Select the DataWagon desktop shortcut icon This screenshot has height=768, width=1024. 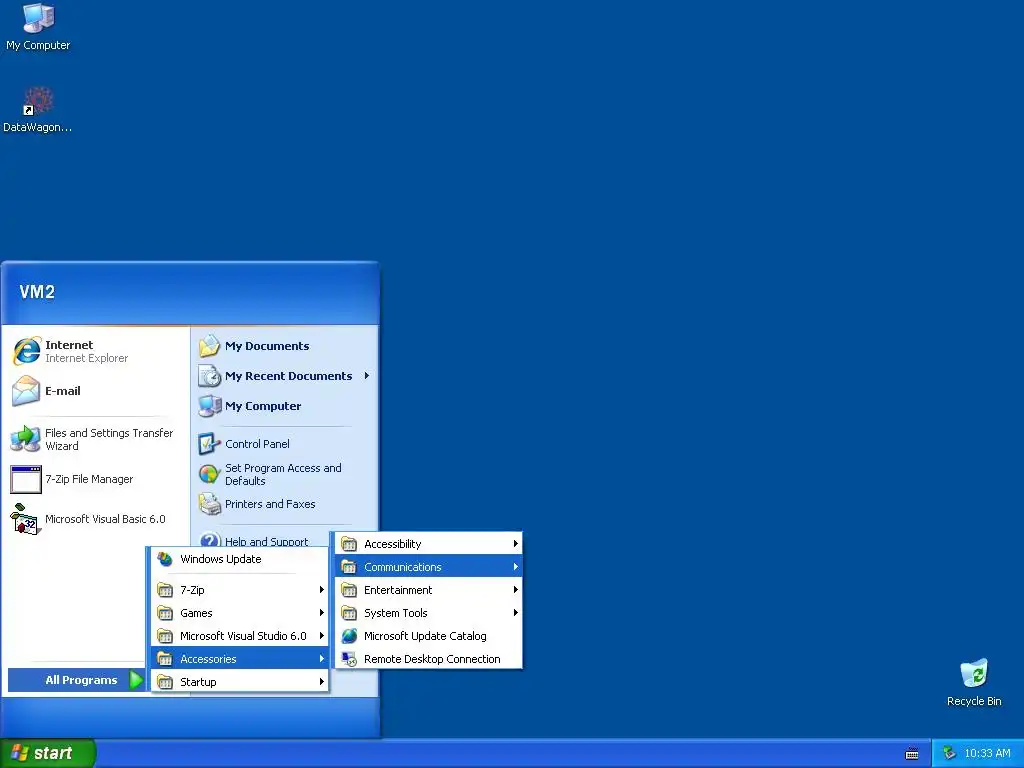tap(38, 101)
